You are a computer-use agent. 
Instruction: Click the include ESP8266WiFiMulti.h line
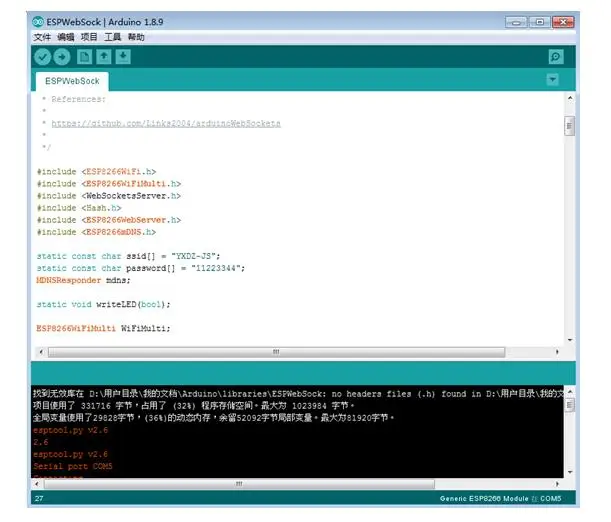pyautogui.click(x=109, y=184)
